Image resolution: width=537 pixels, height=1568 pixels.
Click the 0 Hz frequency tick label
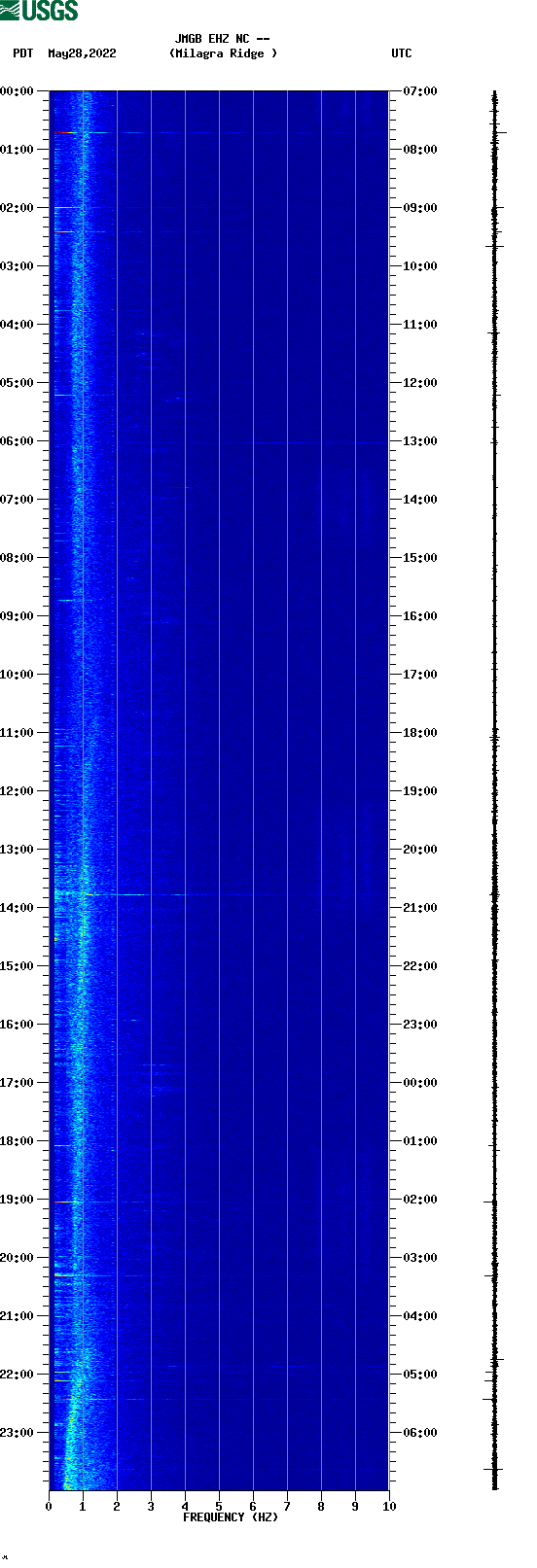[x=49, y=1507]
